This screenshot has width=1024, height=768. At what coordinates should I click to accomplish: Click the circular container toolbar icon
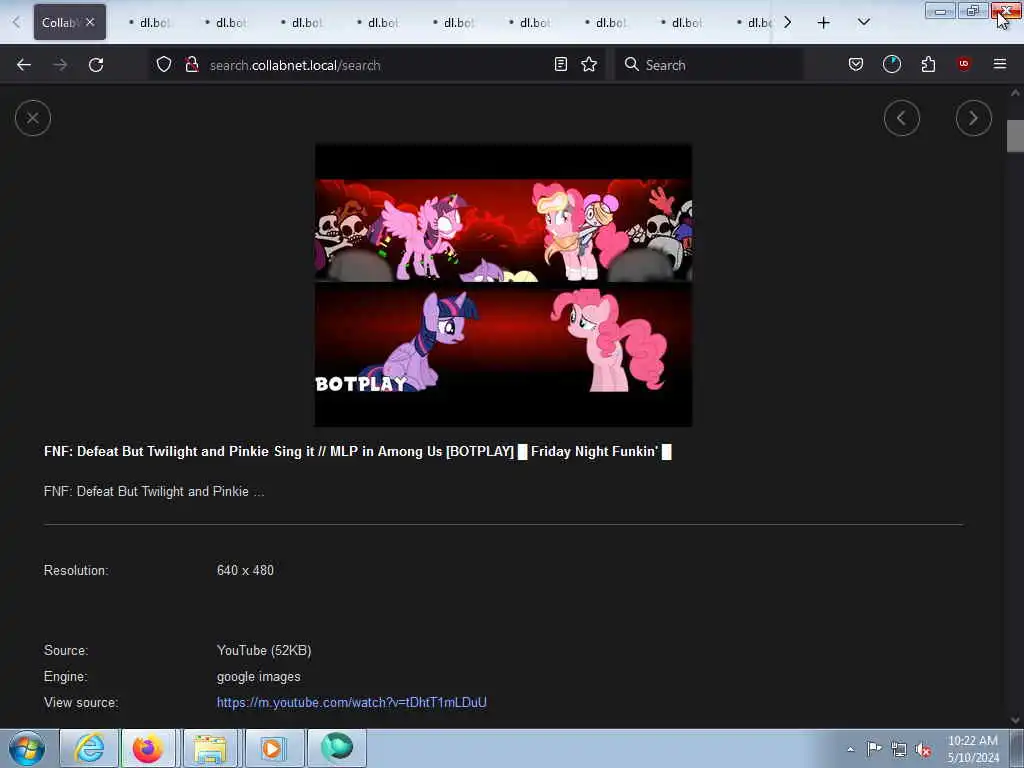coord(891,65)
